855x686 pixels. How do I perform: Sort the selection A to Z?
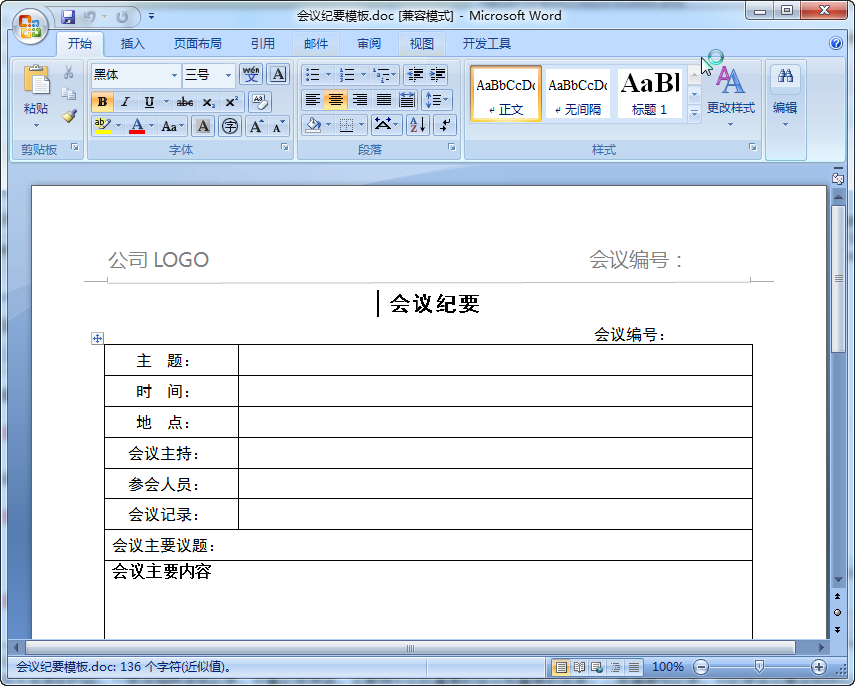coord(418,125)
